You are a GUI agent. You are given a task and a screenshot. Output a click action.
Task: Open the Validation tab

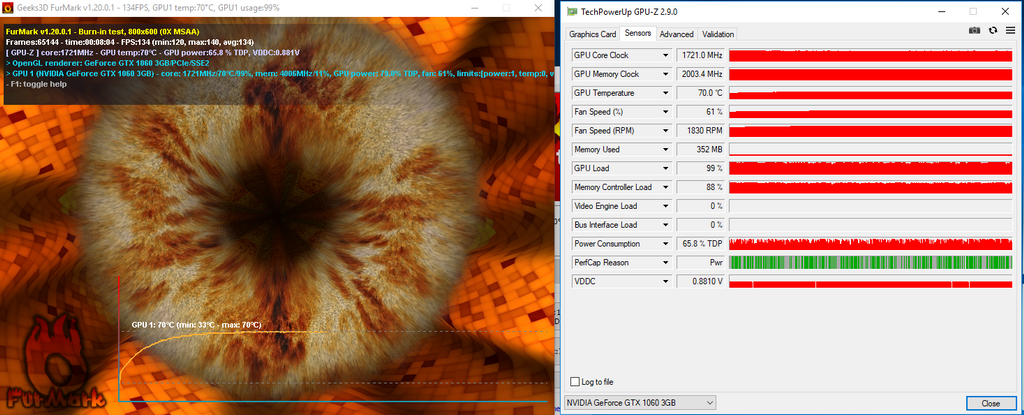718,34
